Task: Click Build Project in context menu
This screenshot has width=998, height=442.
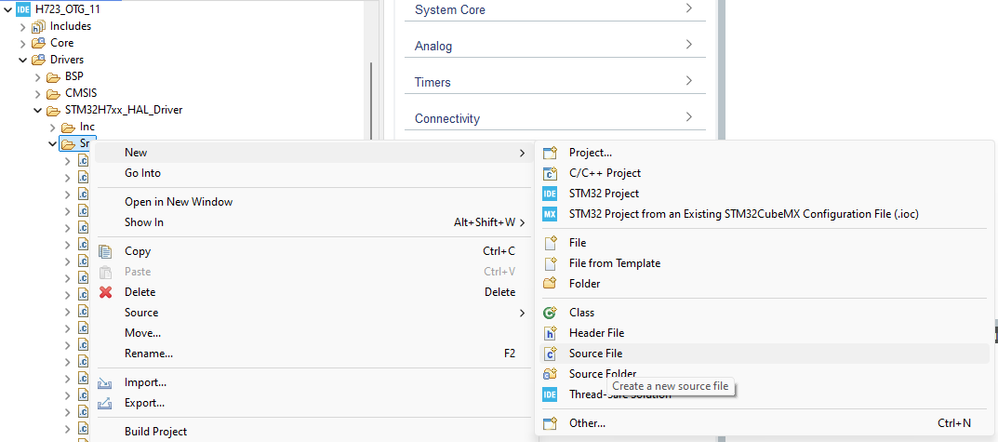Action: point(312,431)
